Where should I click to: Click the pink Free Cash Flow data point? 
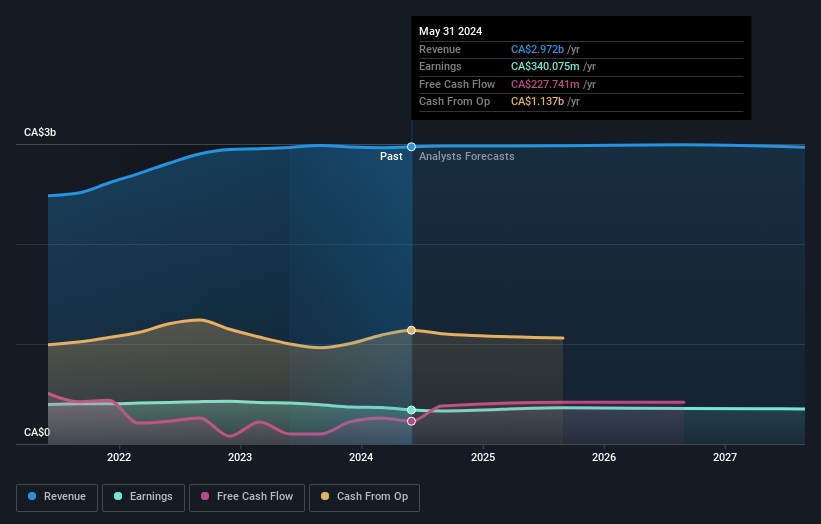tap(412, 421)
